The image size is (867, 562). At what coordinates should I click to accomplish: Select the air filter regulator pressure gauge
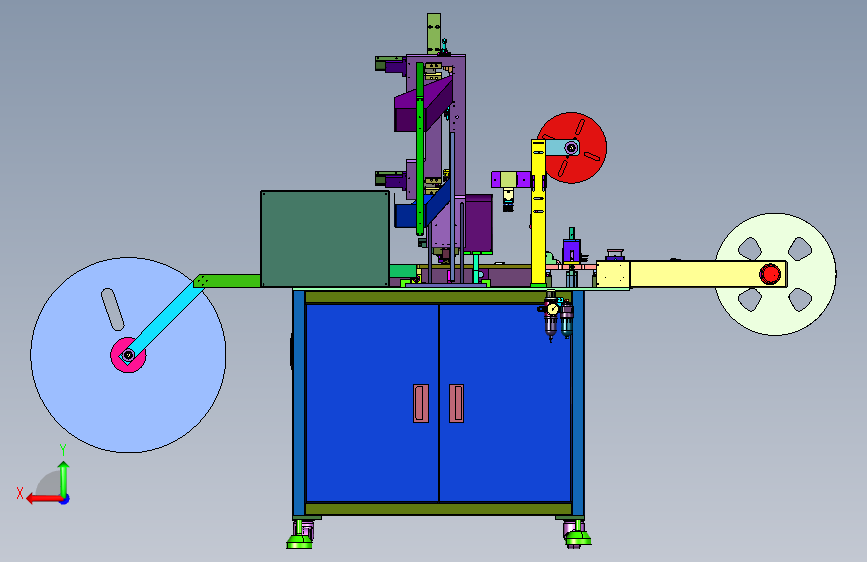click(x=552, y=309)
